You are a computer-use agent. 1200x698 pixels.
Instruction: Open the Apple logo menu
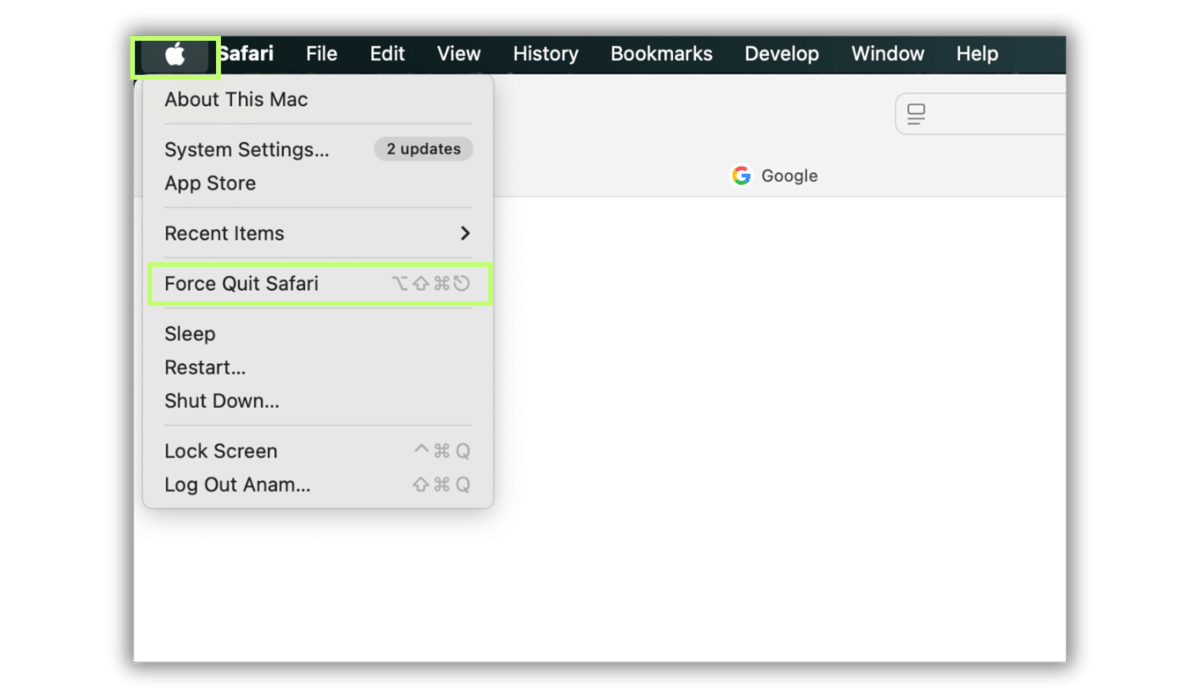click(x=175, y=55)
